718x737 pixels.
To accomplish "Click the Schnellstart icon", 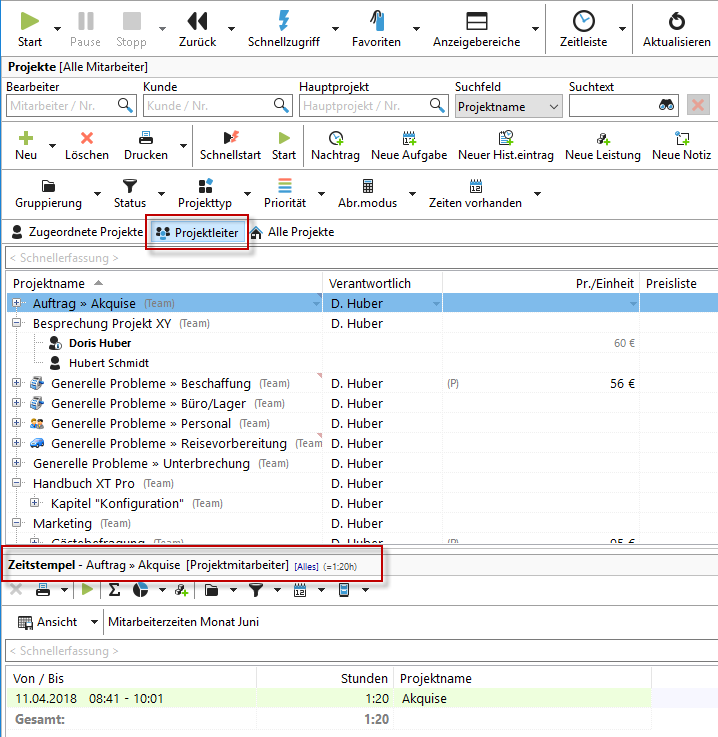I will (x=230, y=139).
